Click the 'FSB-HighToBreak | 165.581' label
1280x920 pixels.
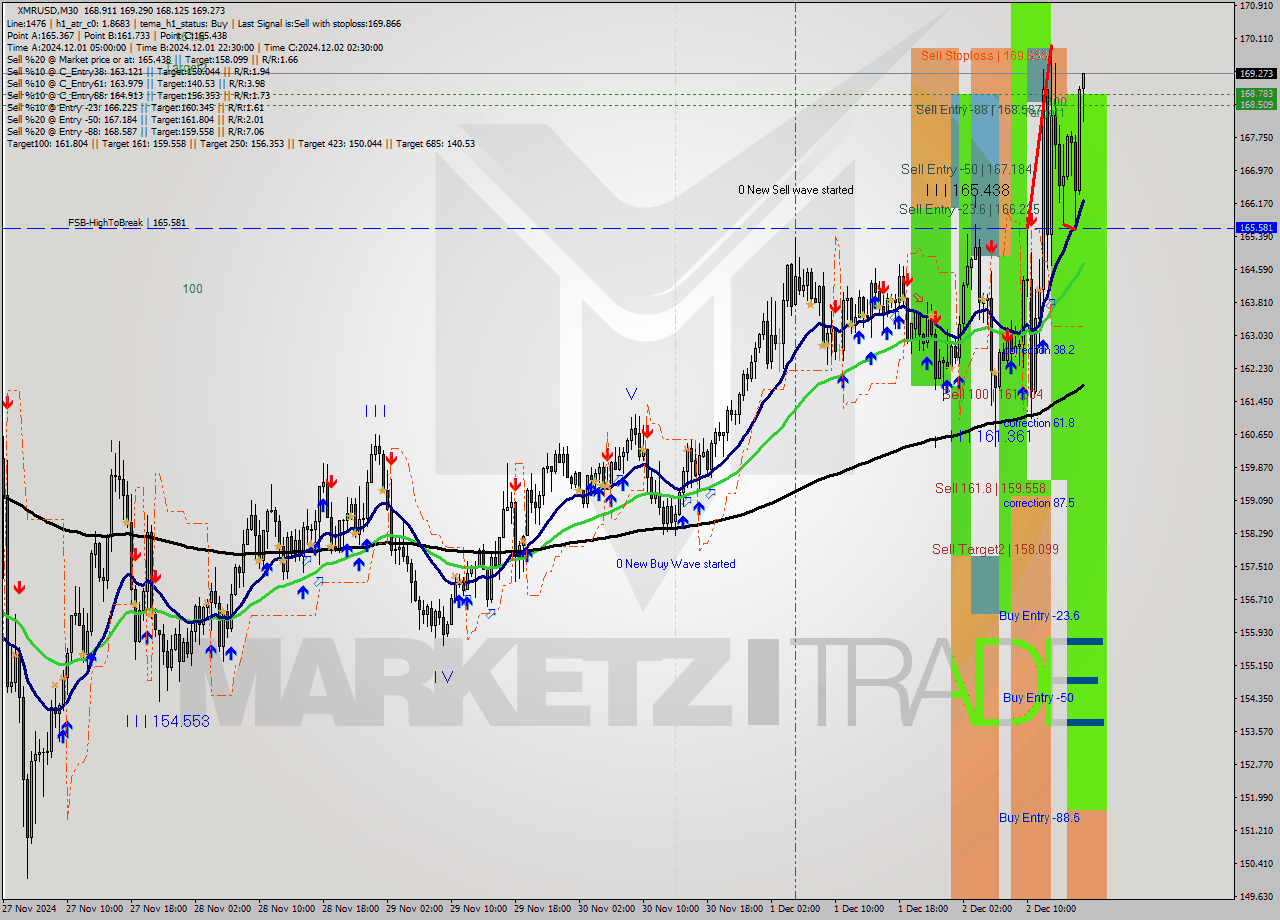(x=127, y=222)
